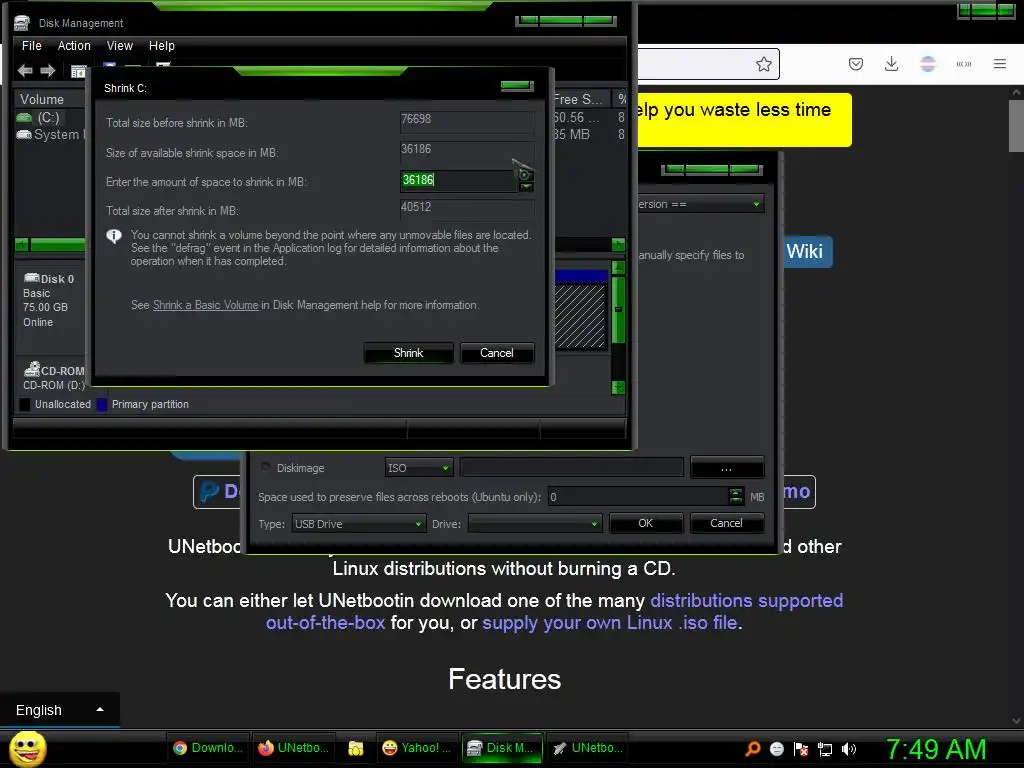The image size is (1024, 768).
Task: Open the smiley Start button
Action: coord(27,748)
